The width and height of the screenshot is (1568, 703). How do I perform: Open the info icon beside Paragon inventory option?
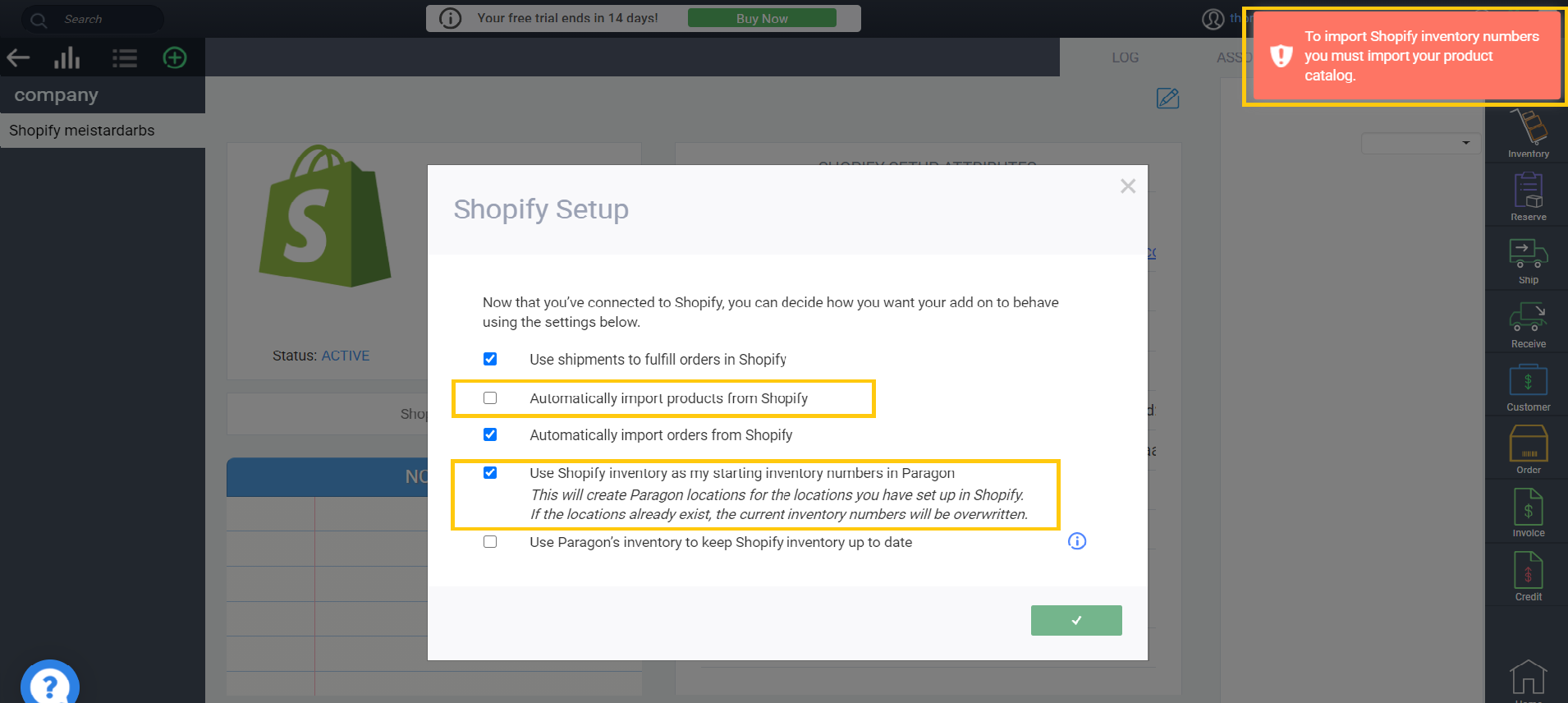(1077, 541)
